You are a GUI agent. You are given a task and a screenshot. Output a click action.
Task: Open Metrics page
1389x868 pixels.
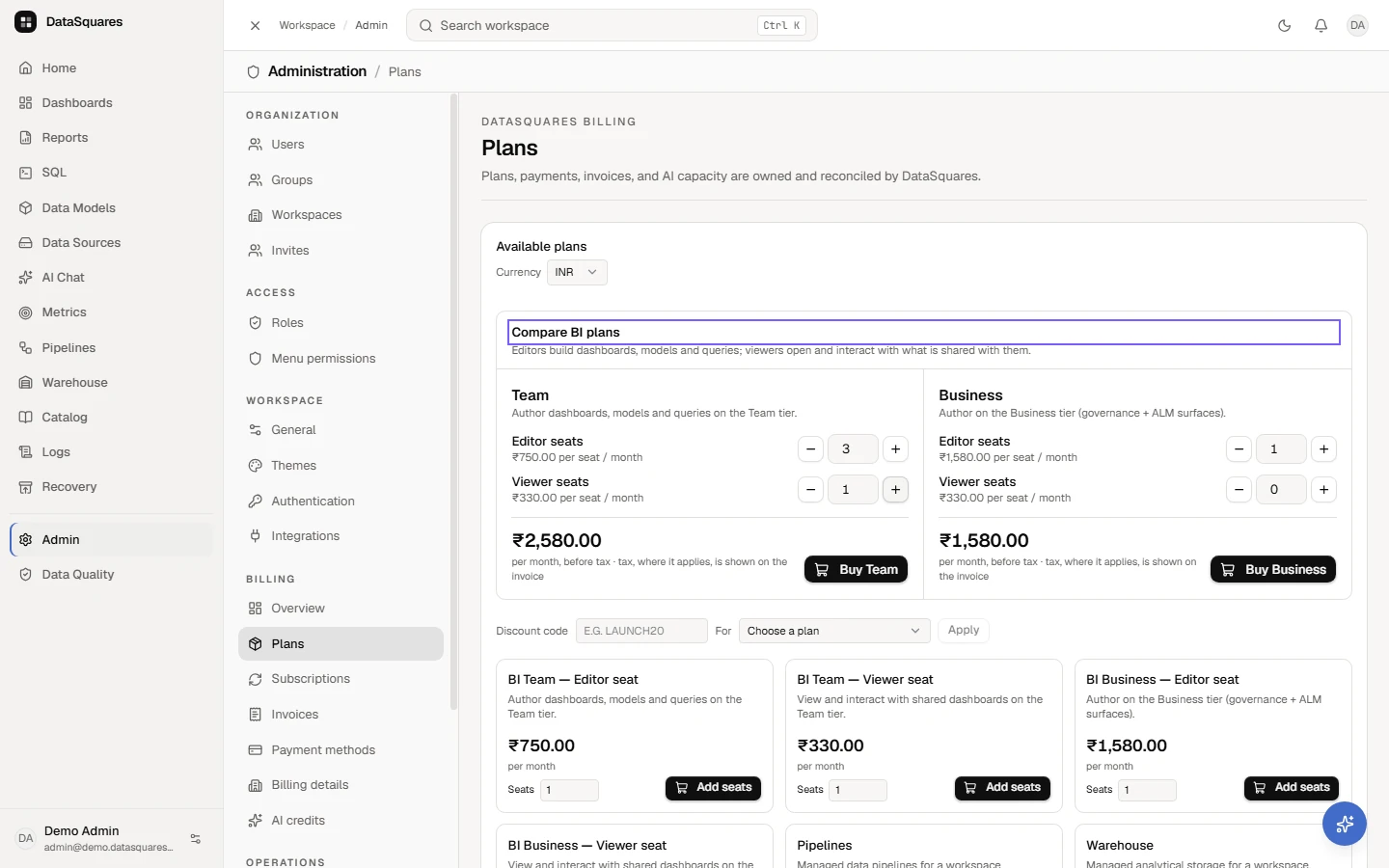coord(111,312)
